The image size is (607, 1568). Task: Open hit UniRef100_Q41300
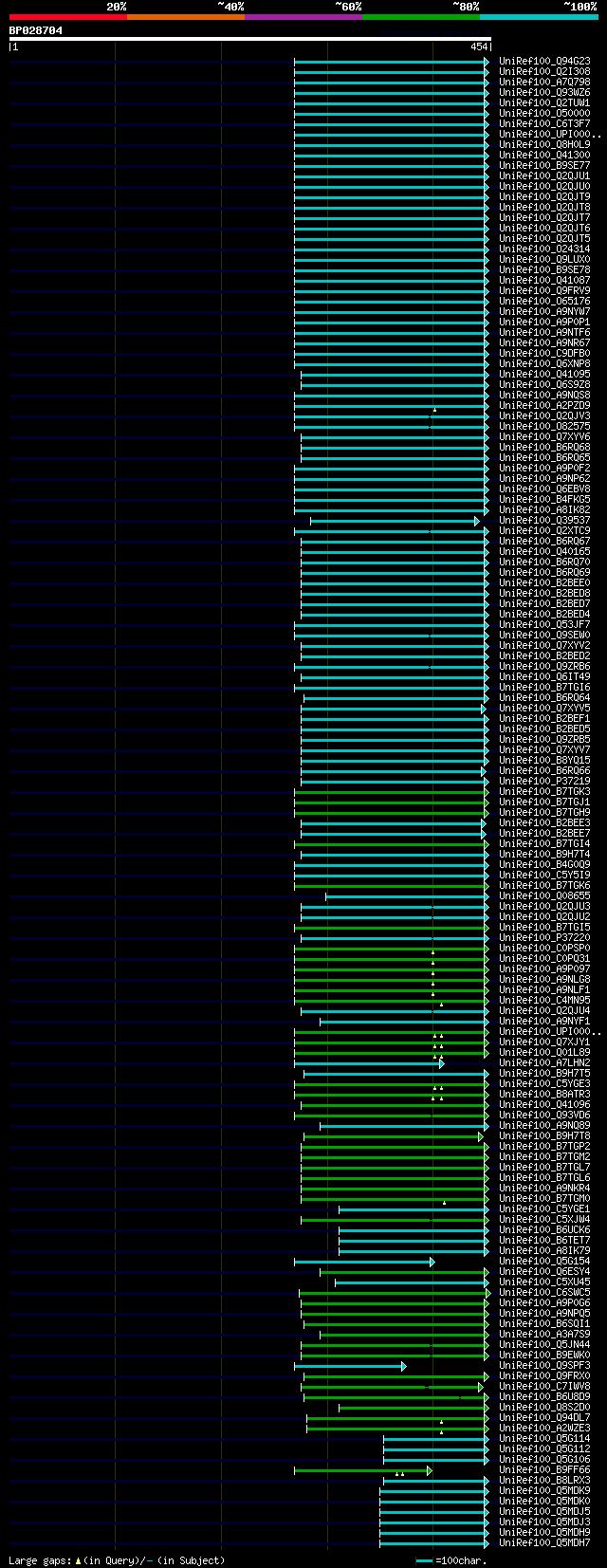[544, 156]
